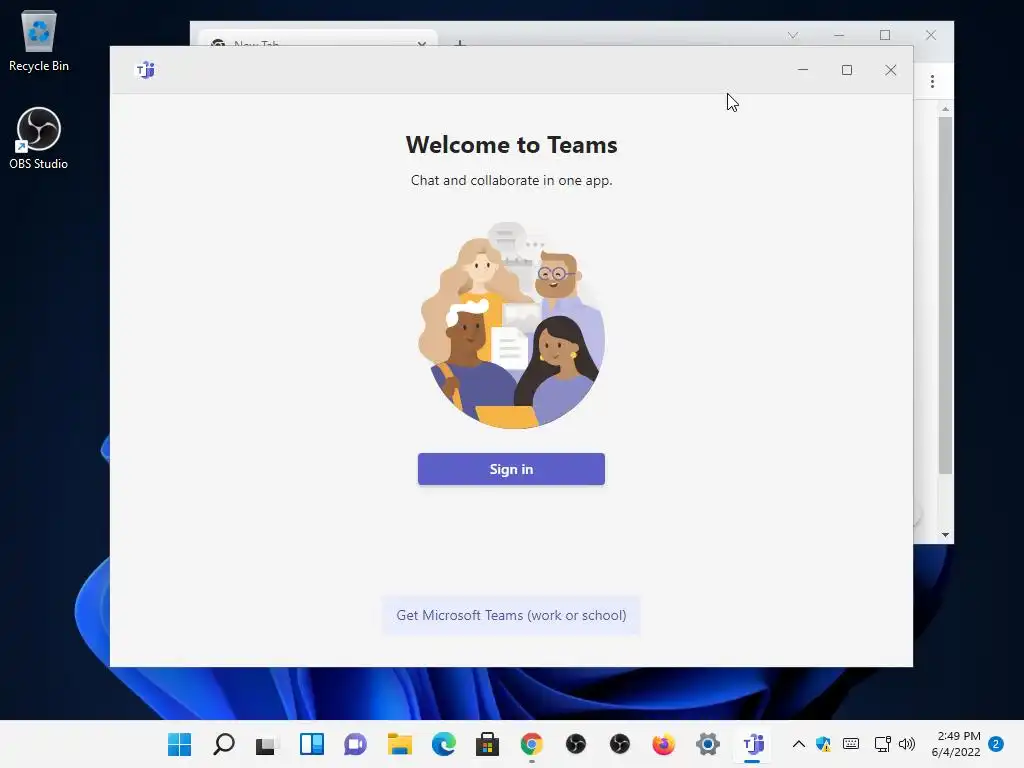Open the Windows Start menu
Viewport: 1024px width, 768px height.
[x=179, y=744]
